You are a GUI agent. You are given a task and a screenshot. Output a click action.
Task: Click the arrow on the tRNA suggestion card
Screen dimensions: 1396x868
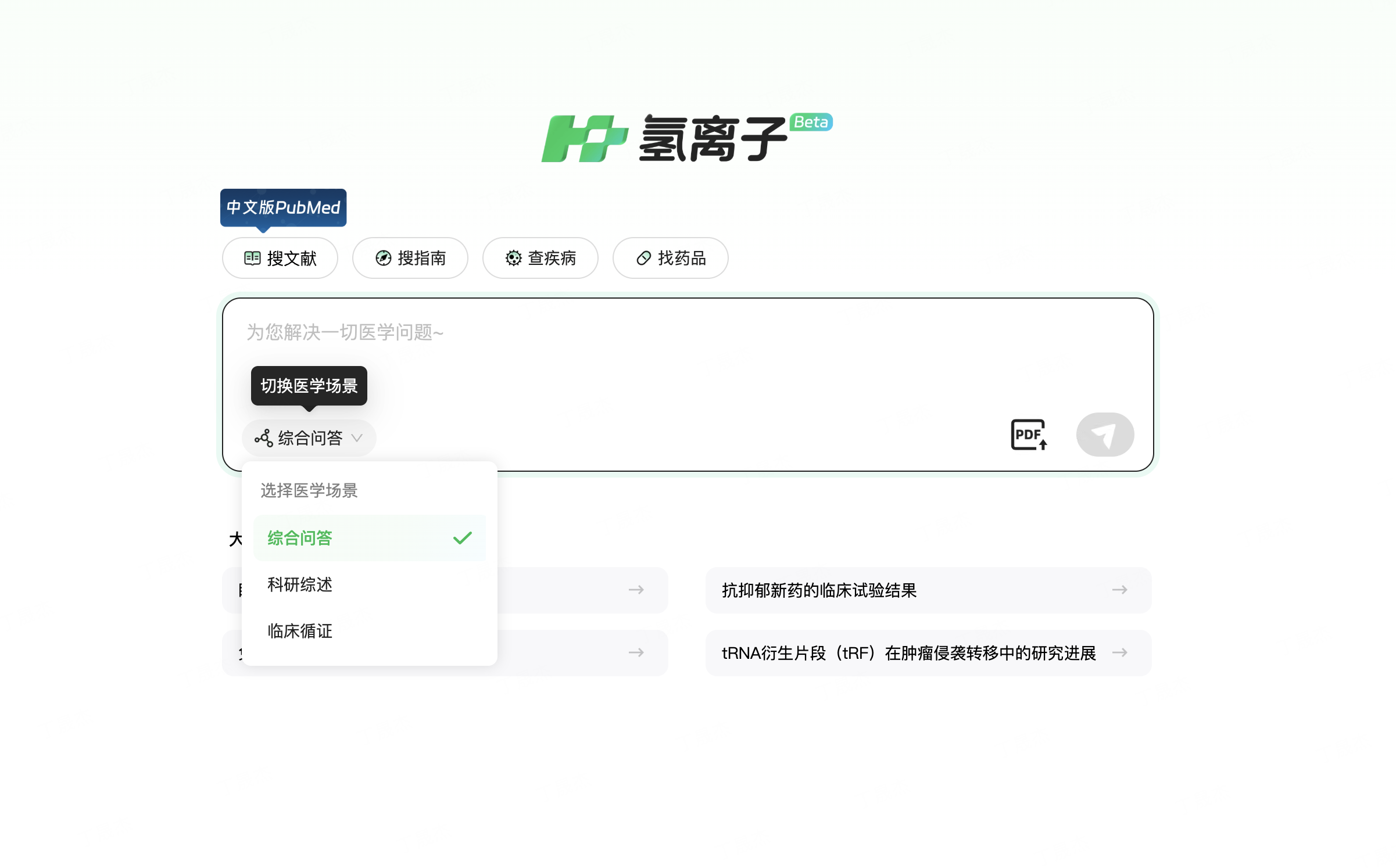click(x=1119, y=652)
